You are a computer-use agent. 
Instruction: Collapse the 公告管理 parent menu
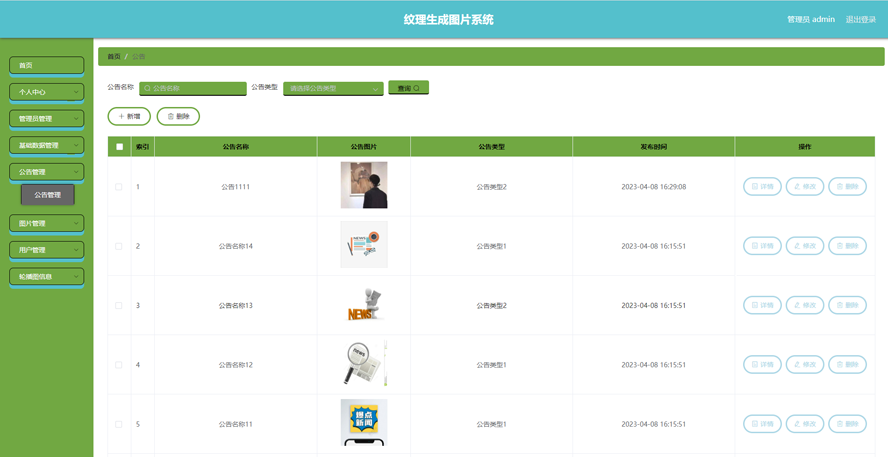46,172
